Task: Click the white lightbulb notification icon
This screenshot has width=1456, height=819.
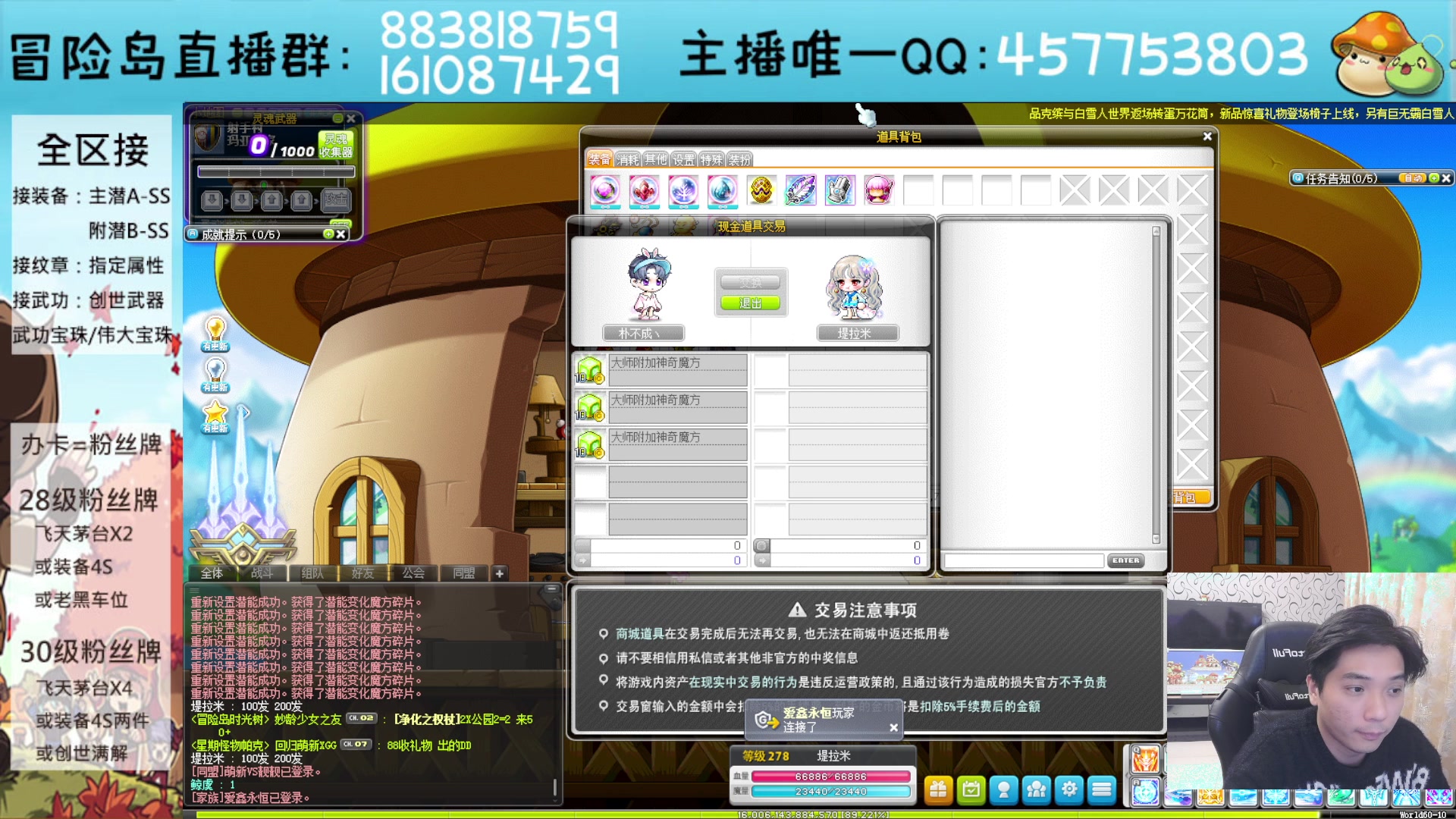Action: click(x=215, y=375)
